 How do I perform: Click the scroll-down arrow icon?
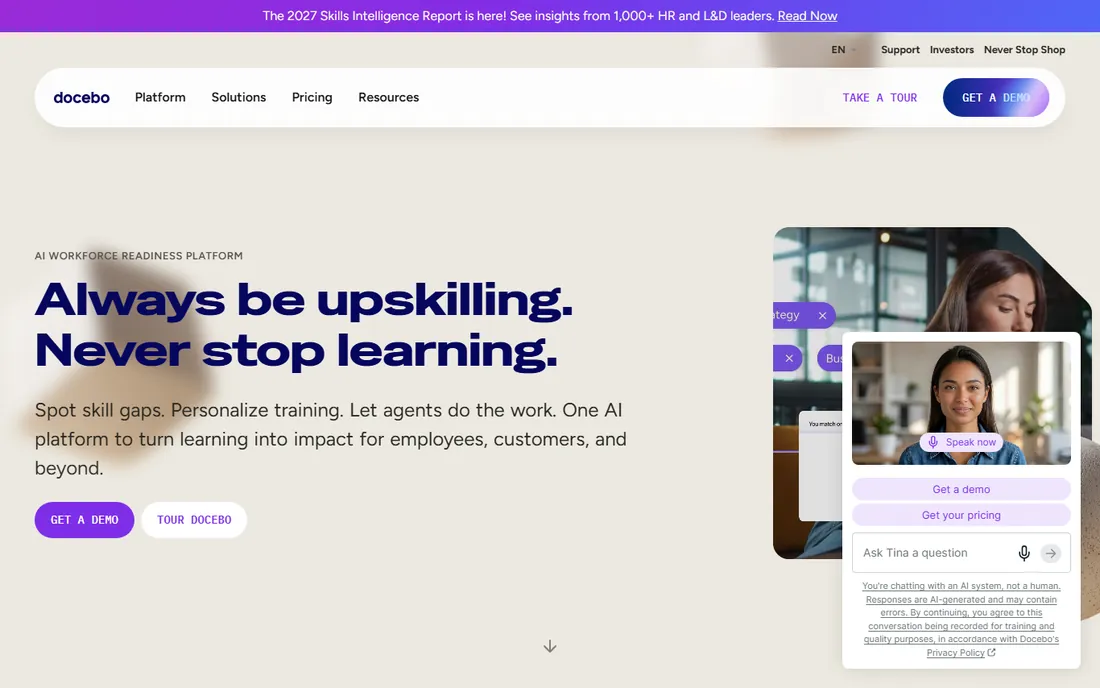coord(550,646)
